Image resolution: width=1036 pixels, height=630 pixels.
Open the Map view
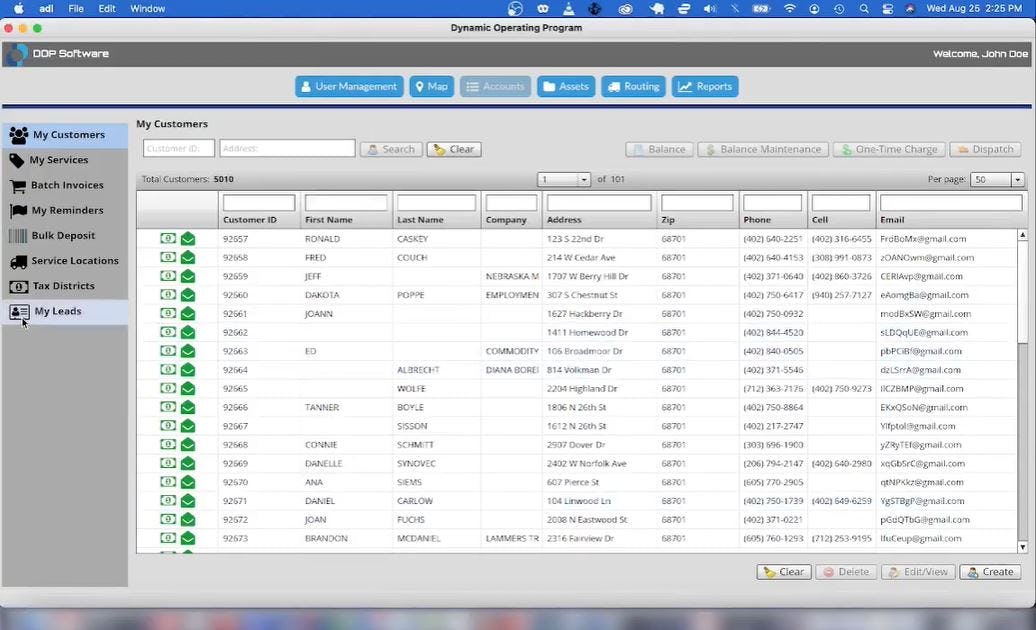coord(431,86)
